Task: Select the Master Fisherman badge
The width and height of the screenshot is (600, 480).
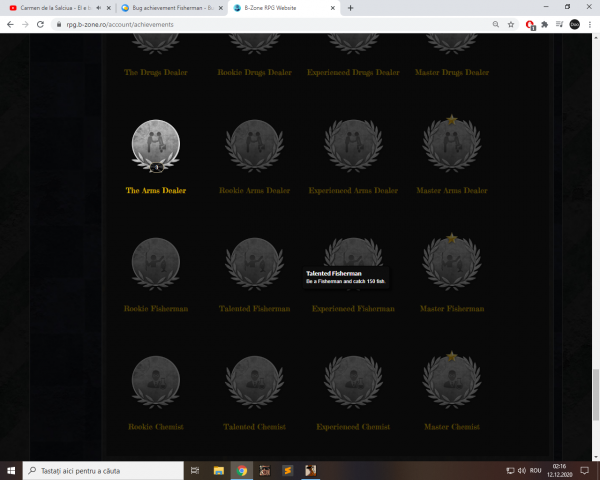Action: click(x=452, y=262)
